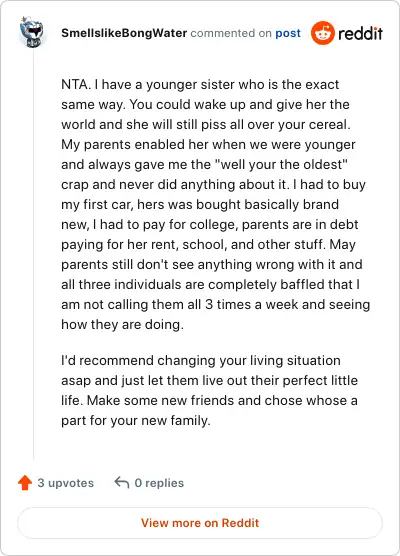Click the orange Reddit Snoo logo
This screenshot has height=556, width=400.
pyautogui.click(x=323, y=33)
